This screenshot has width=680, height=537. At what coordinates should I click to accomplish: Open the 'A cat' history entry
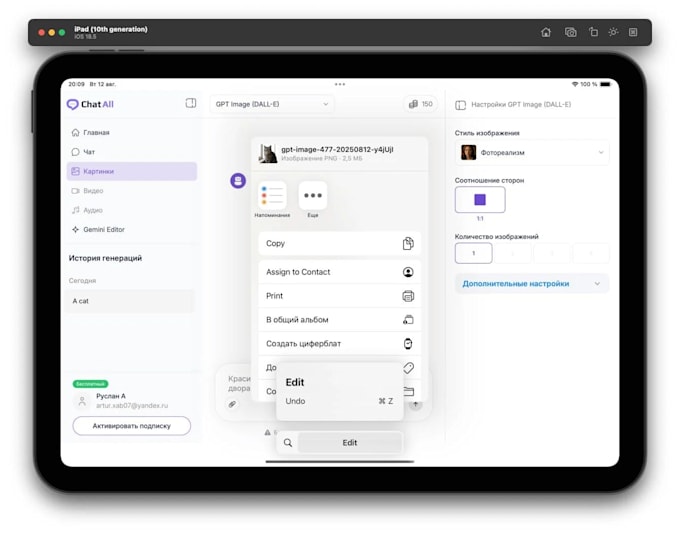pos(131,301)
